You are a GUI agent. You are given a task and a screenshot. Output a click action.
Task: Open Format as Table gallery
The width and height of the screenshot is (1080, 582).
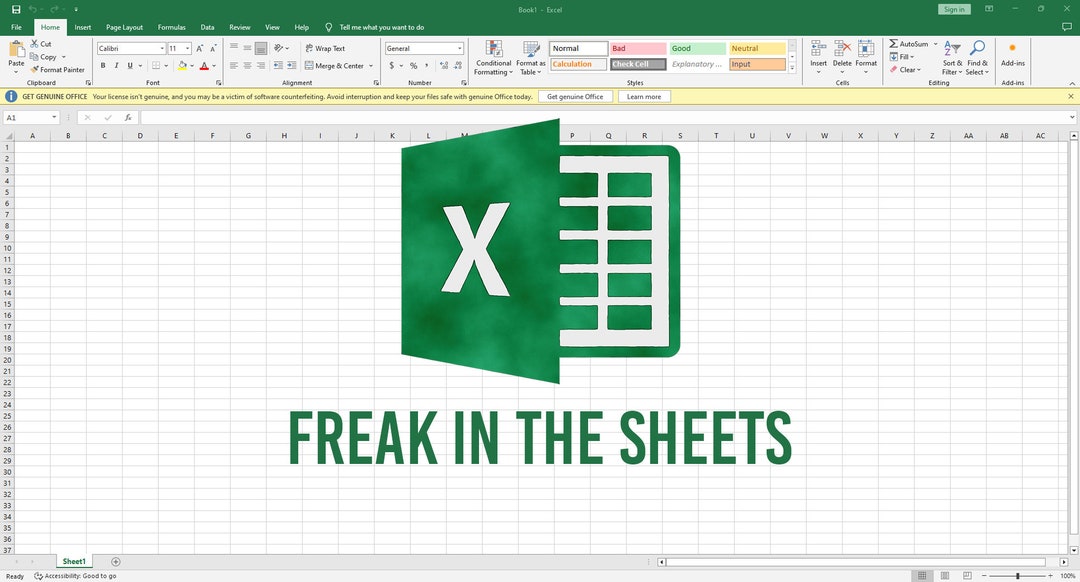click(530, 58)
